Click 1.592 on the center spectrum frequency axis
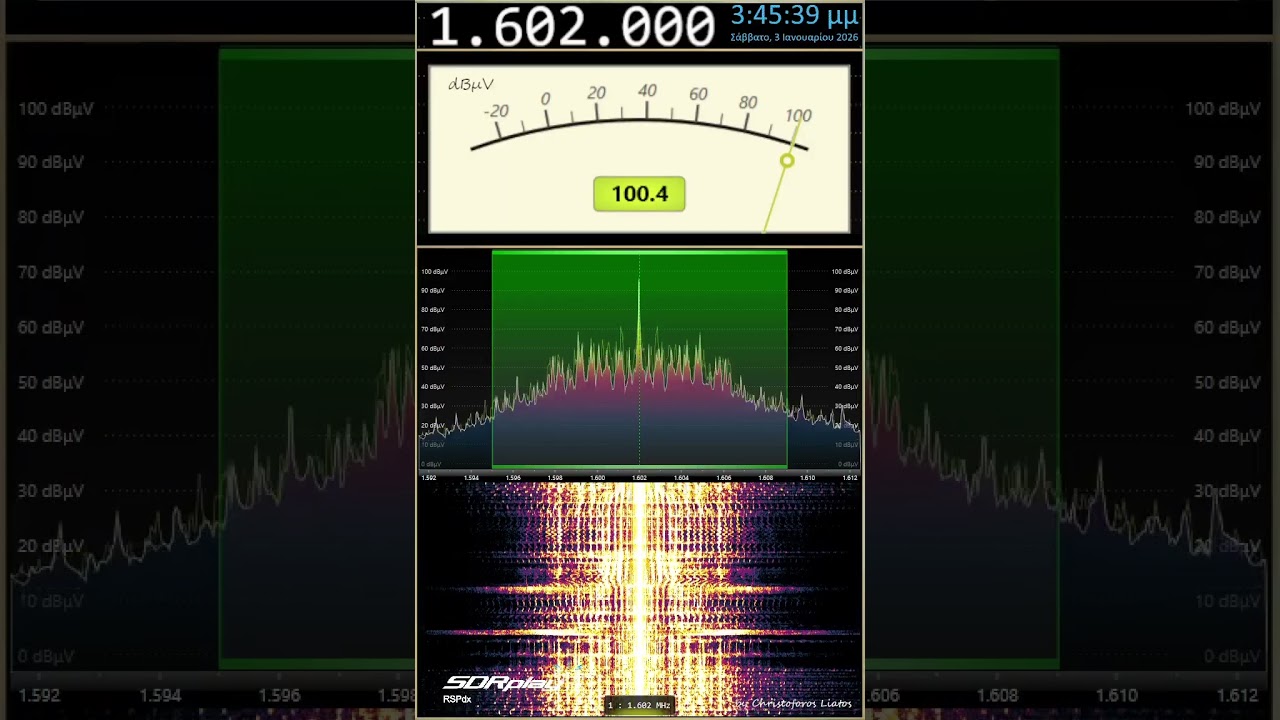Image resolution: width=1280 pixels, height=720 pixels. click(x=429, y=478)
